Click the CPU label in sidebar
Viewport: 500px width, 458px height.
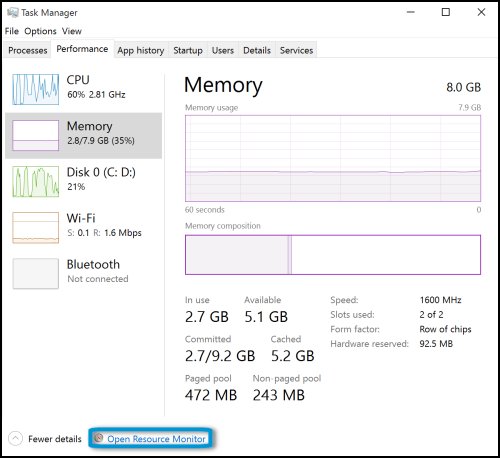(x=78, y=80)
